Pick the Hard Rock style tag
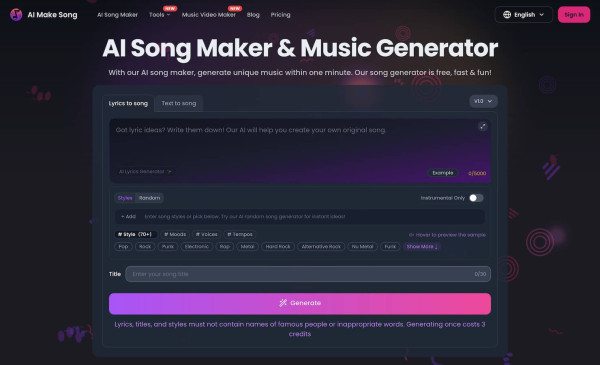600x365 pixels. (278, 247)
